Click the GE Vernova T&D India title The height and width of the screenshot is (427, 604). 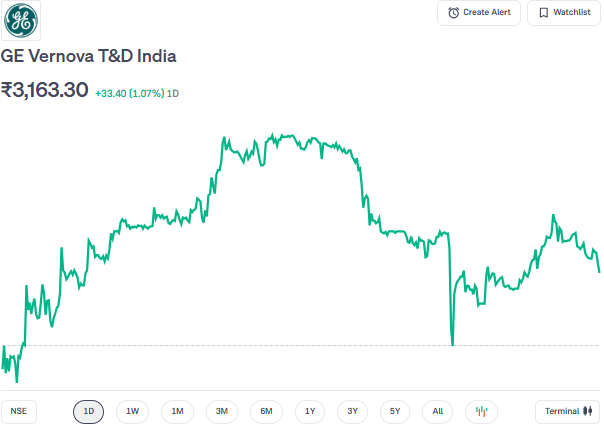89,57
